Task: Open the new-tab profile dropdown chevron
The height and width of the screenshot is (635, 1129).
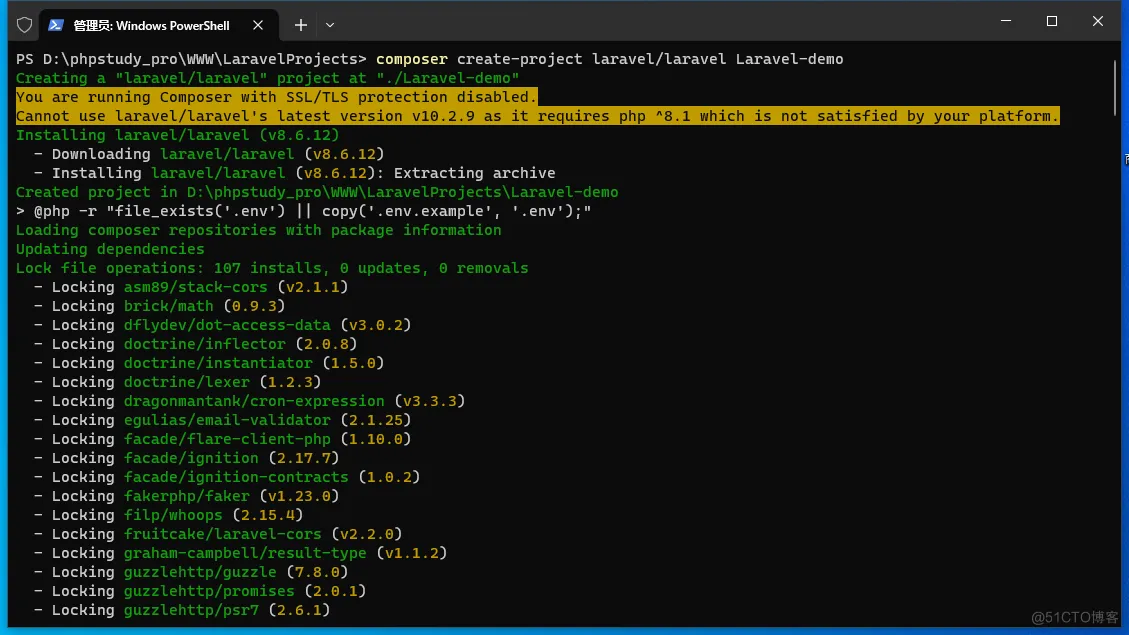Action: tap(330, 25)
